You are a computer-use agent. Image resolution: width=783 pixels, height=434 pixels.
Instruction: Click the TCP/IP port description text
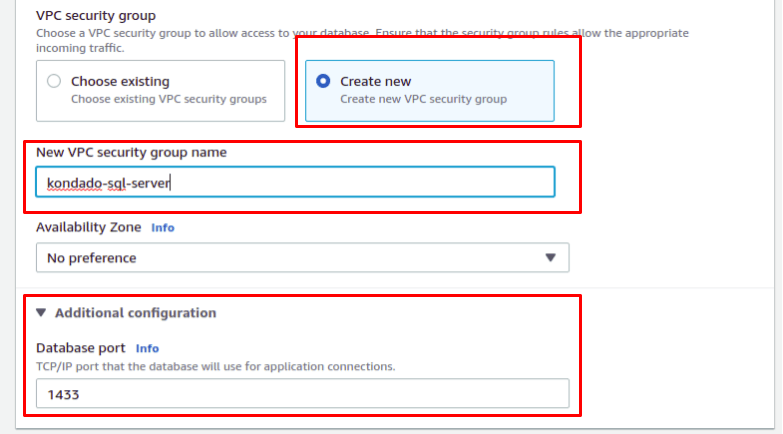[x=215, y=366]
